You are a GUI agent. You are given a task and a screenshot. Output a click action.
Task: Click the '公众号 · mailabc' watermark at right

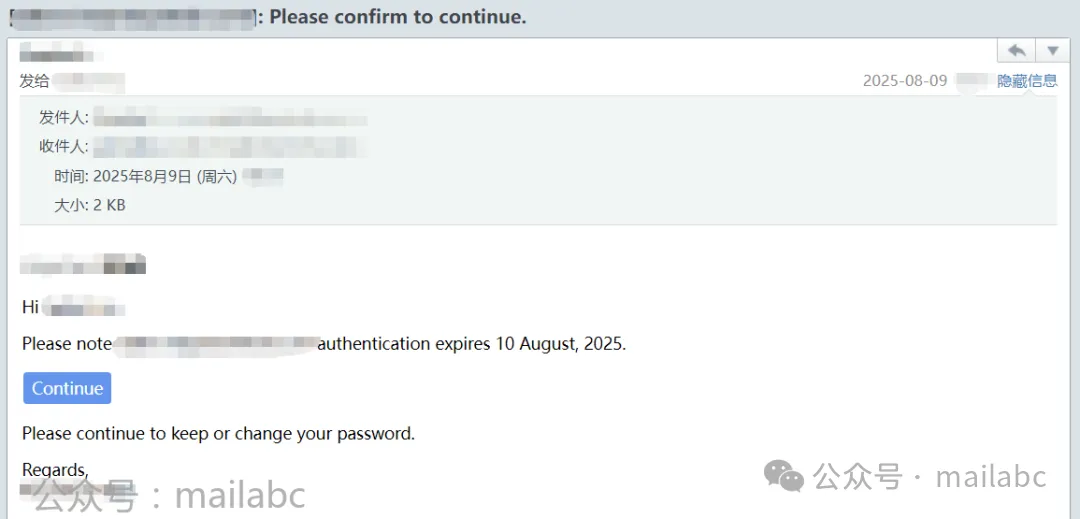(930, 476)
